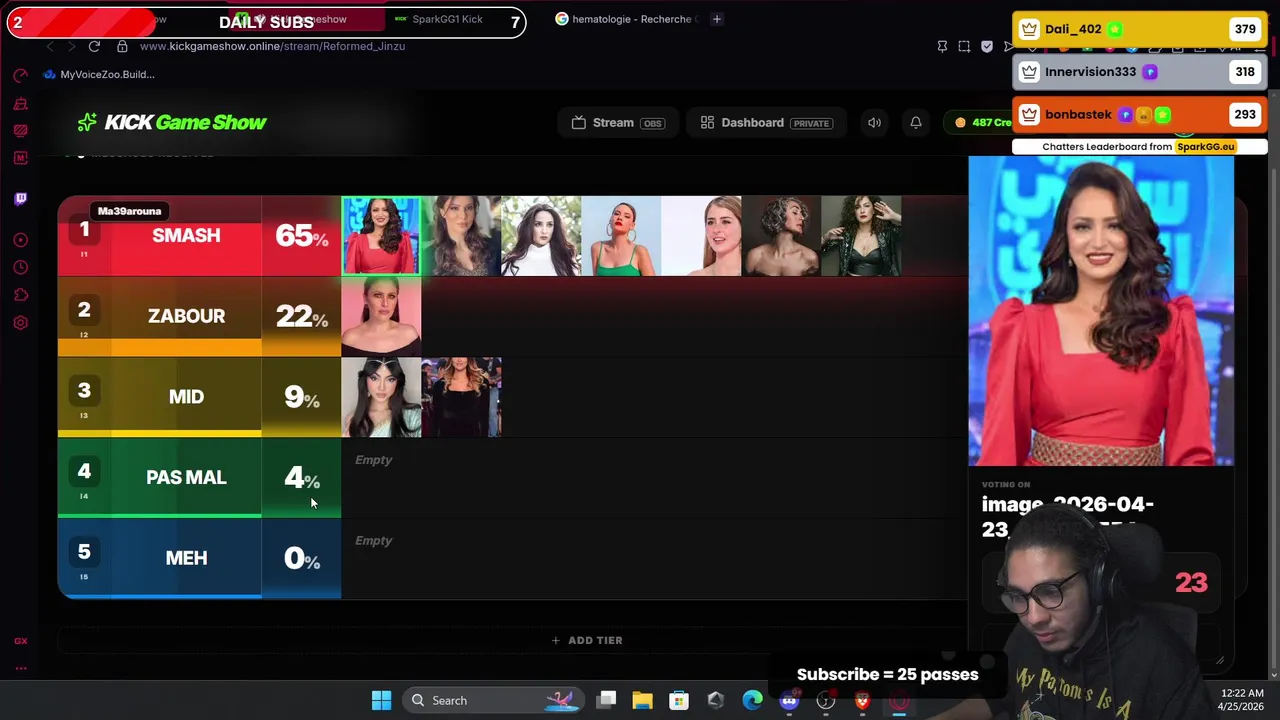The image size is (1280, 720).
Task: Select the second thumbnail in MID row
Action: click(x=461, y=397)
